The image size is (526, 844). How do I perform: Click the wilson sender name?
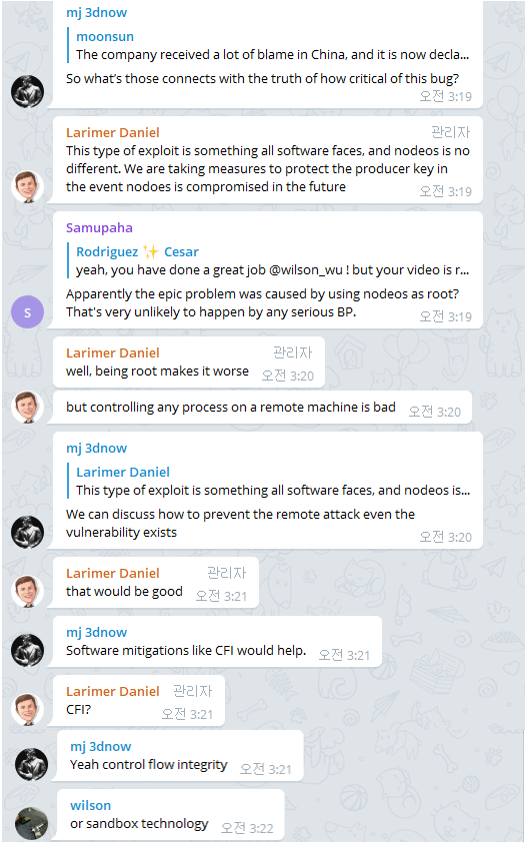pos(90,805)
